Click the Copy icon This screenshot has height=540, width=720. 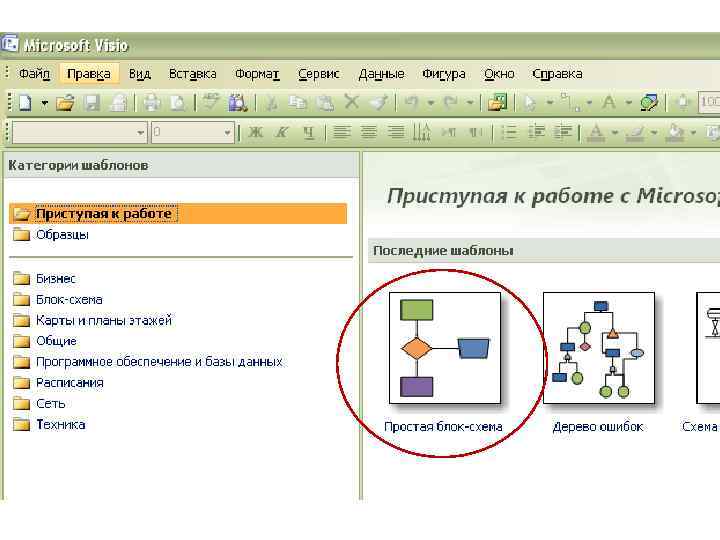(298, 103)
